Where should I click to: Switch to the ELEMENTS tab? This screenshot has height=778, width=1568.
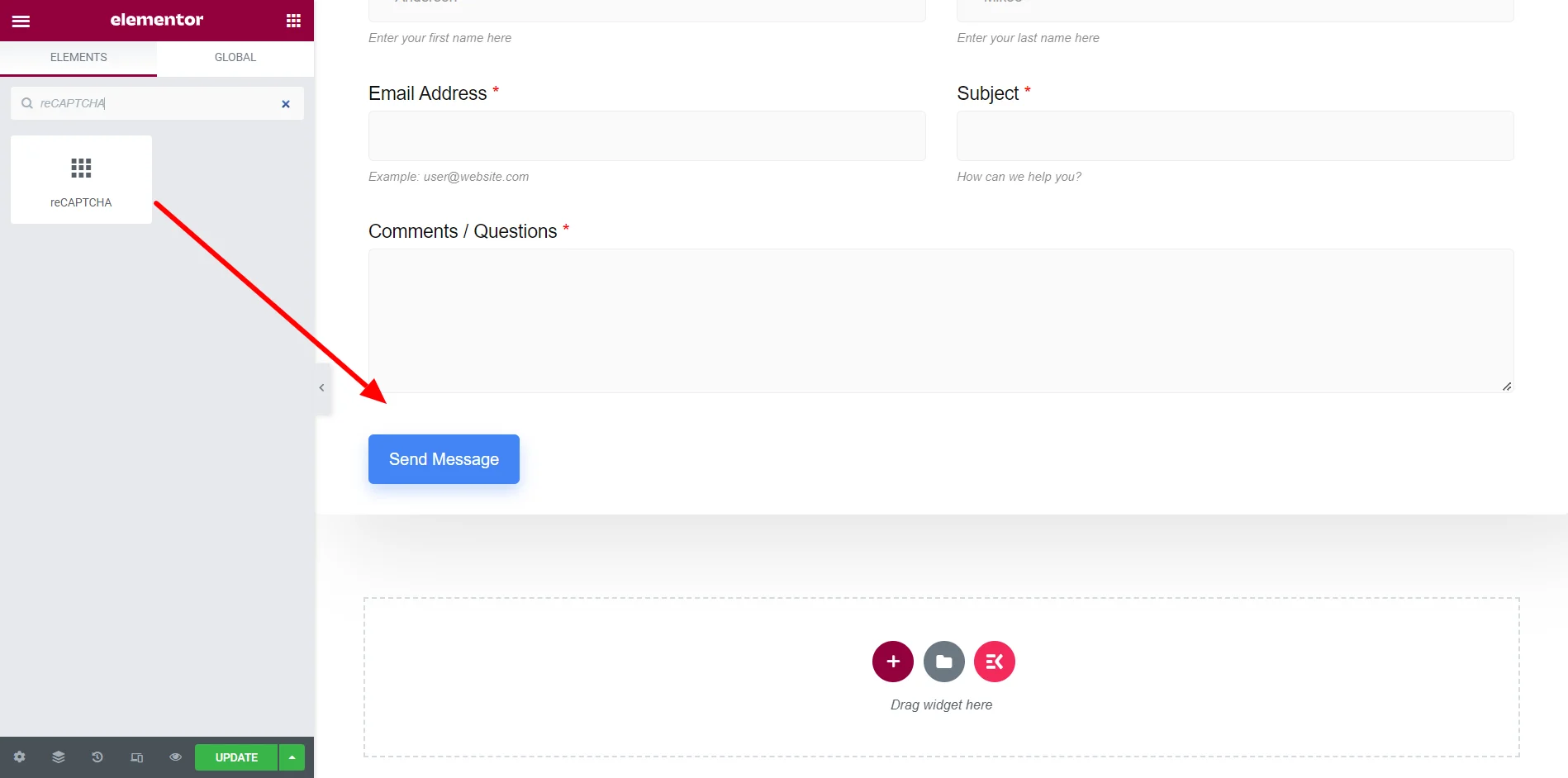point(78,58)
